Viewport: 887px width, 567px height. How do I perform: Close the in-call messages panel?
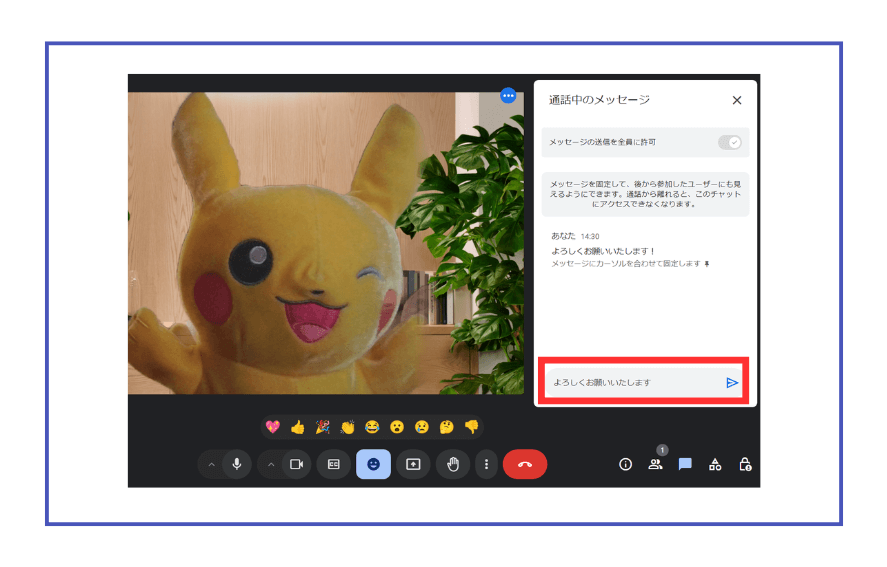click(x=737, y=100)
